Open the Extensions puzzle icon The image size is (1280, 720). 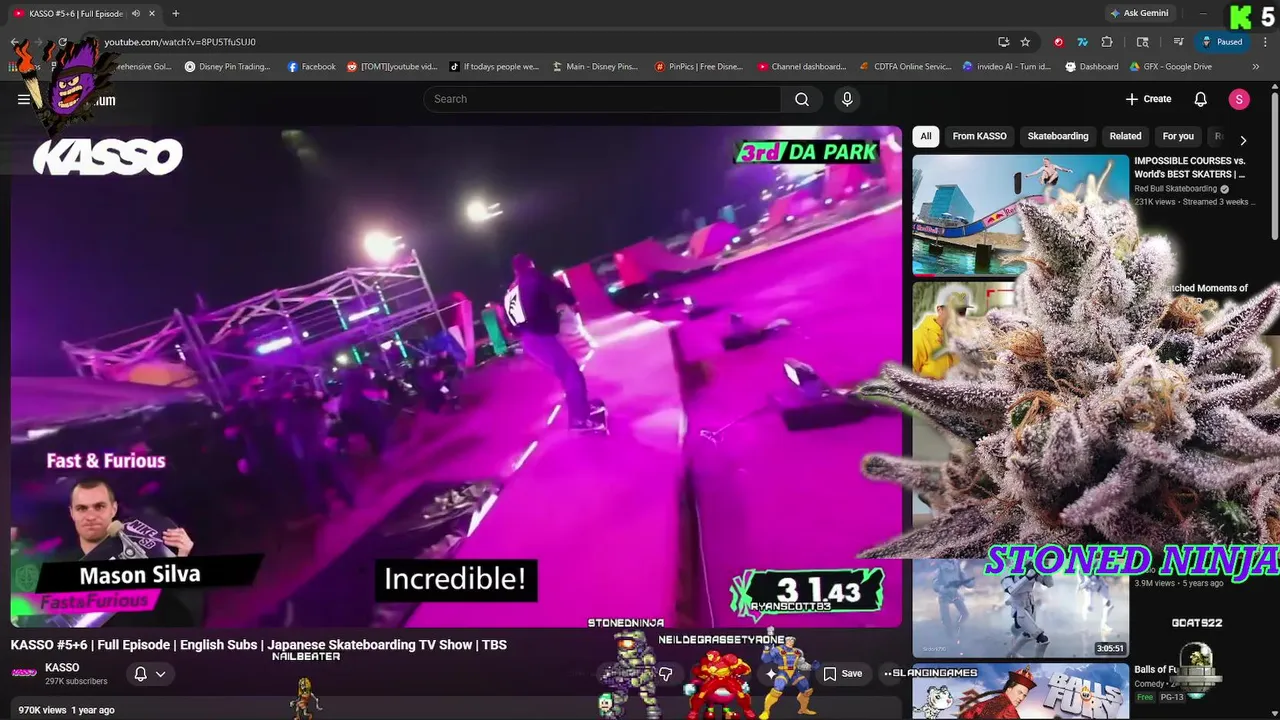pyautogui.click(x=1107, y=42)
